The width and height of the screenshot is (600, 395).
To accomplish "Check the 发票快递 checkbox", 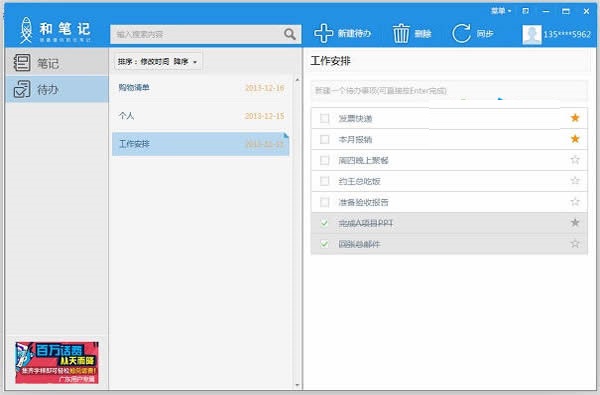I will pyautogui.click(x=324, y=118).
